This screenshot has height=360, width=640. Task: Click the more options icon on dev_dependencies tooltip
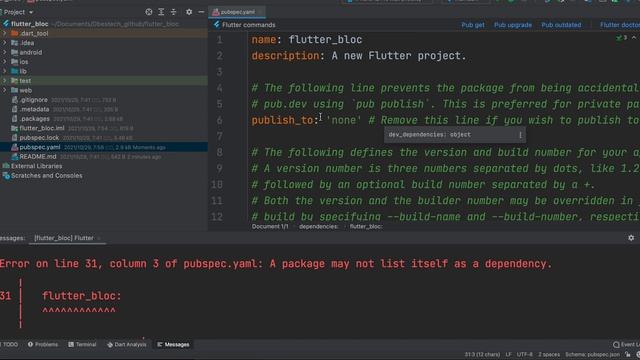pyautogui.click(x=520, y=135)
